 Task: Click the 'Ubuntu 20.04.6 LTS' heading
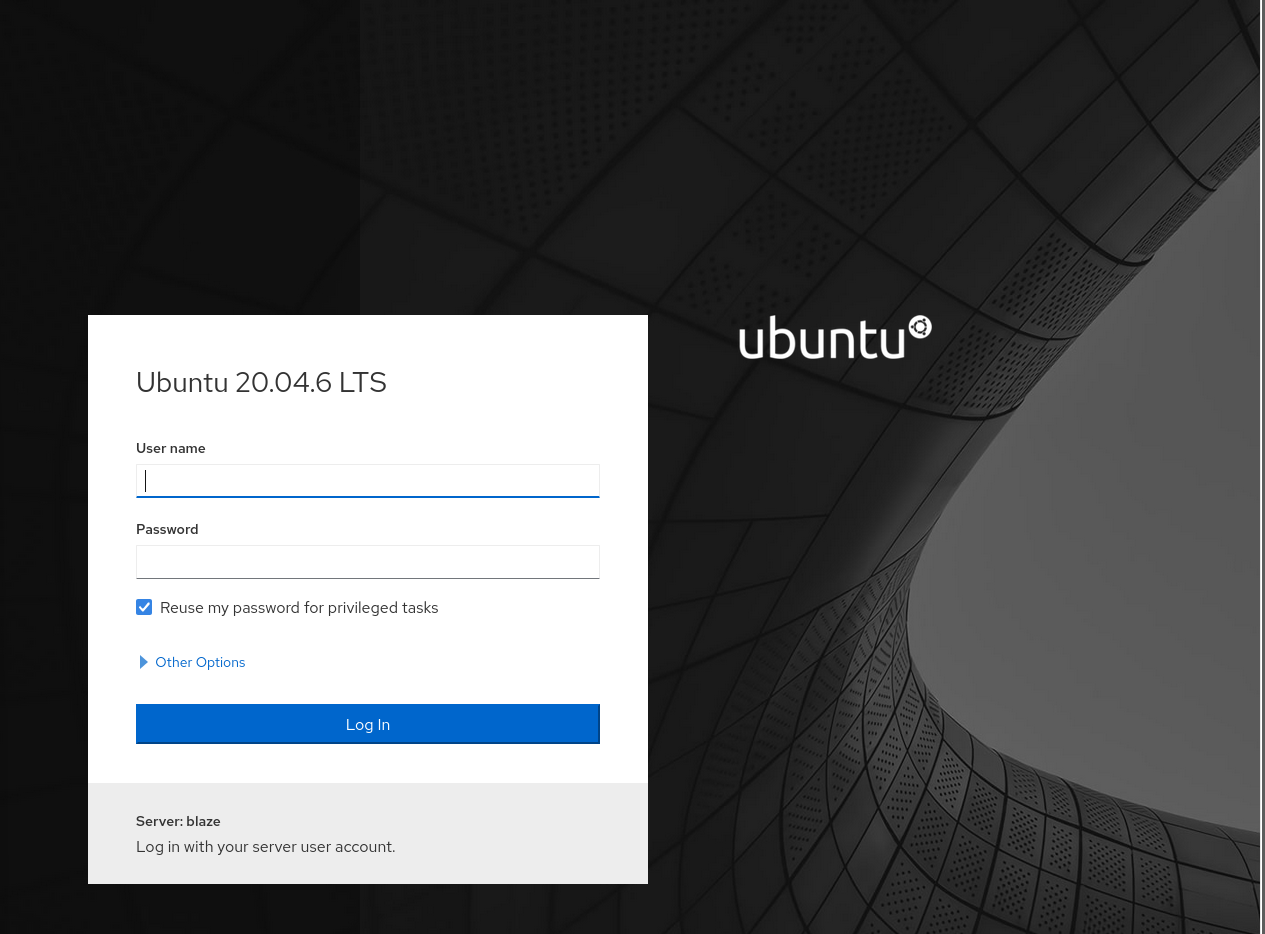261,382
